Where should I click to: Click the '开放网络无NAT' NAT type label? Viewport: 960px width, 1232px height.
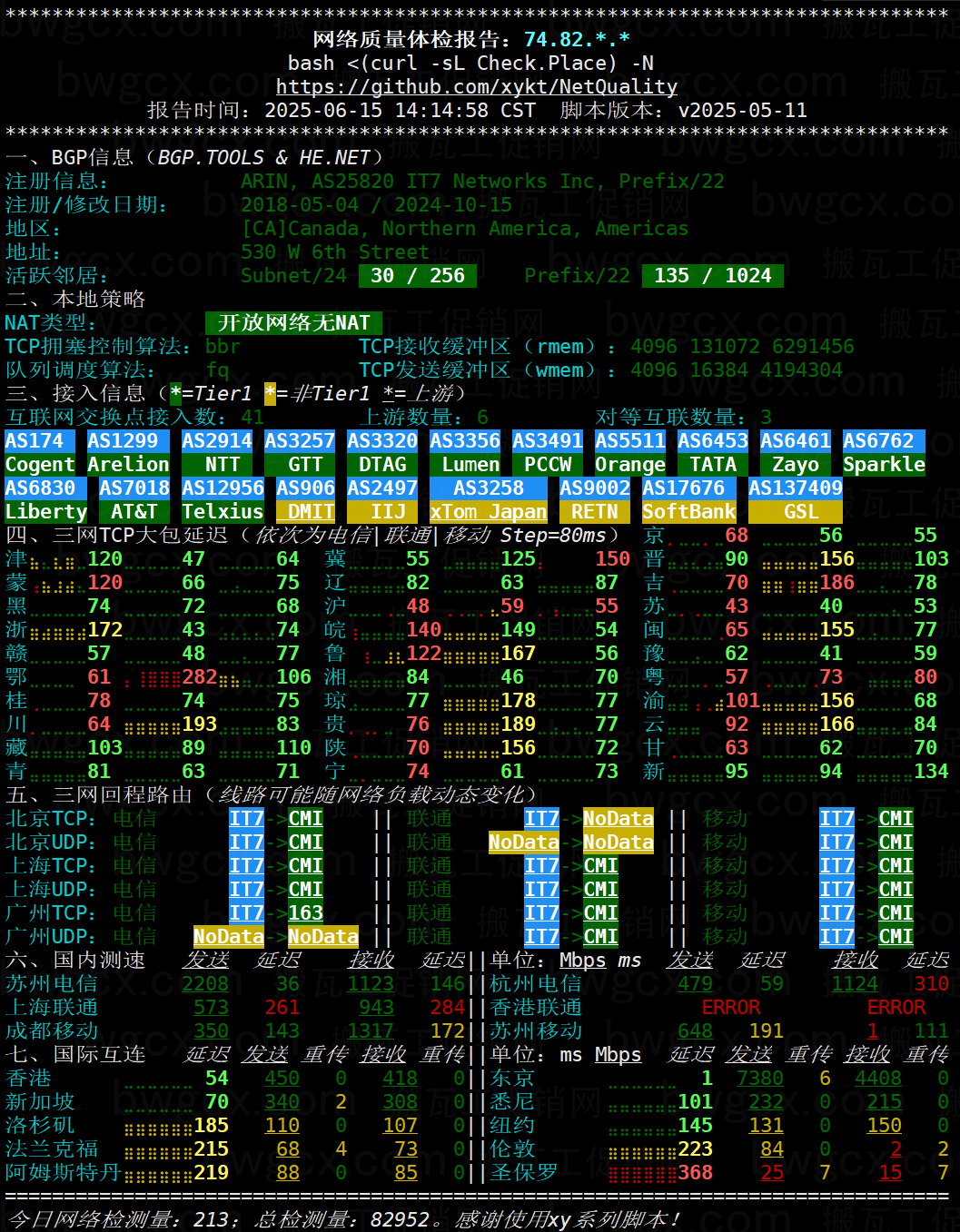coord(293,323)
